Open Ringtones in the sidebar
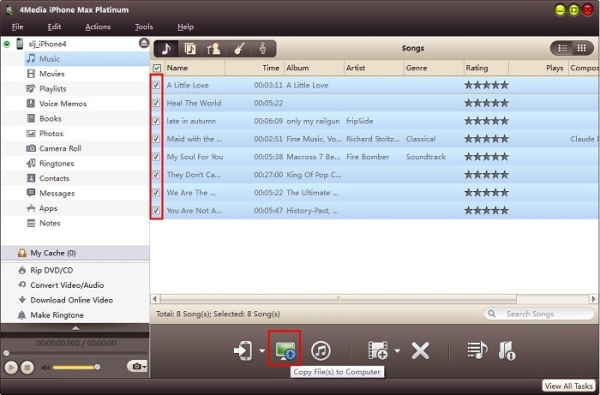This screenshot has width=600, height=395. [x=57, y=163]
